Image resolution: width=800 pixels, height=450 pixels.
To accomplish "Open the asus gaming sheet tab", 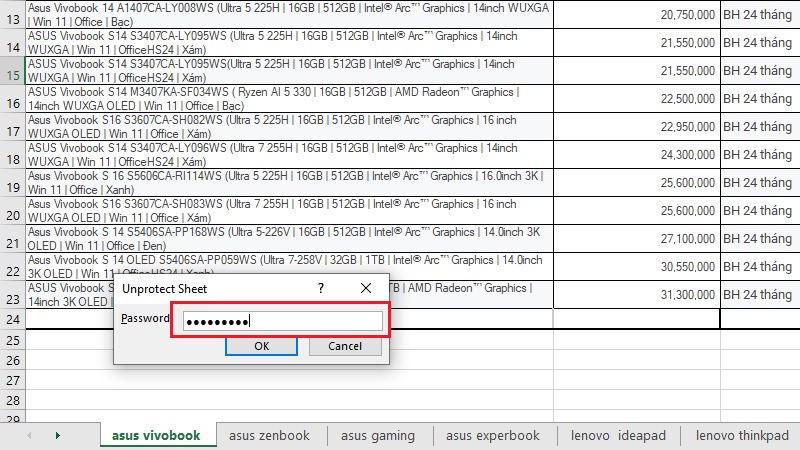I will [378, 435].
